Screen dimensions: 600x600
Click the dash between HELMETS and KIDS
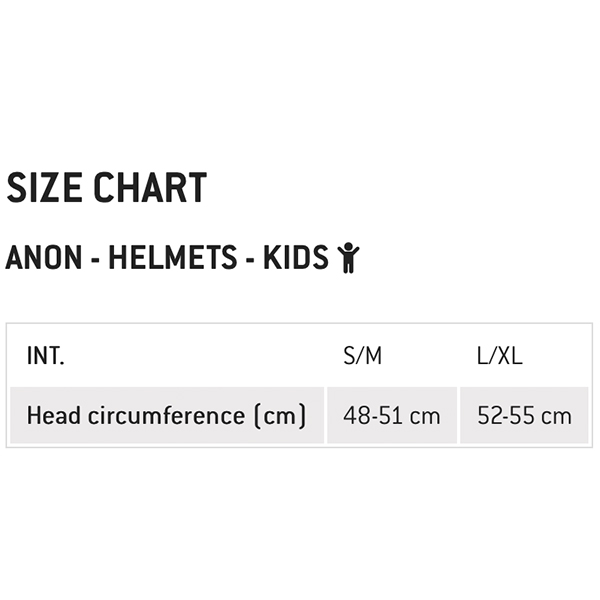click(250, 260)
